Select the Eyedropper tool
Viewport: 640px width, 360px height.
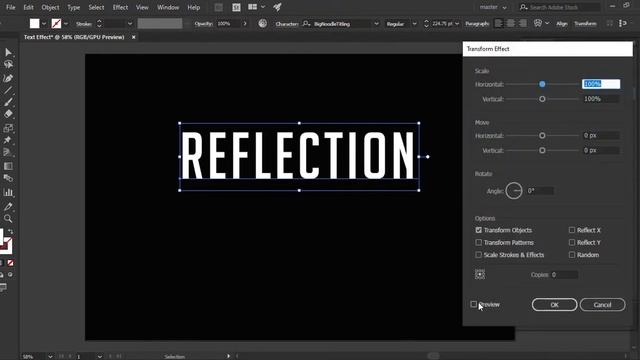[8, 207]
